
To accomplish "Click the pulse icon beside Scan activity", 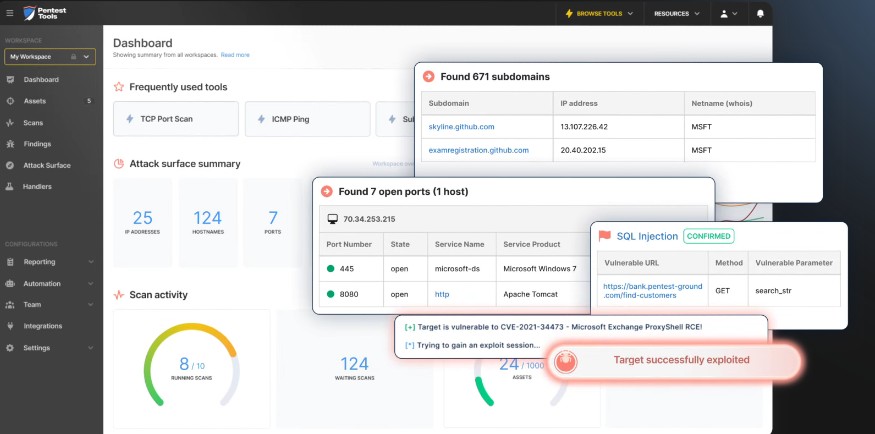I will coord(118,295).
